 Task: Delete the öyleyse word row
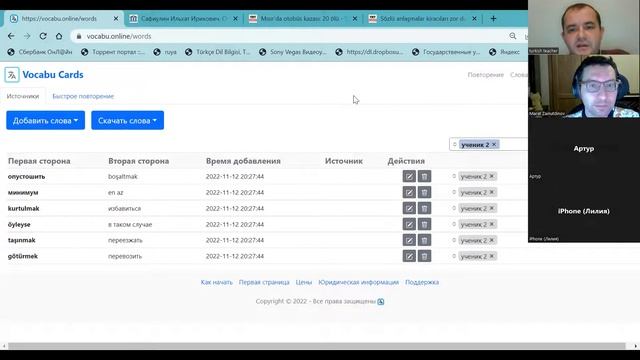coord(424,224)
